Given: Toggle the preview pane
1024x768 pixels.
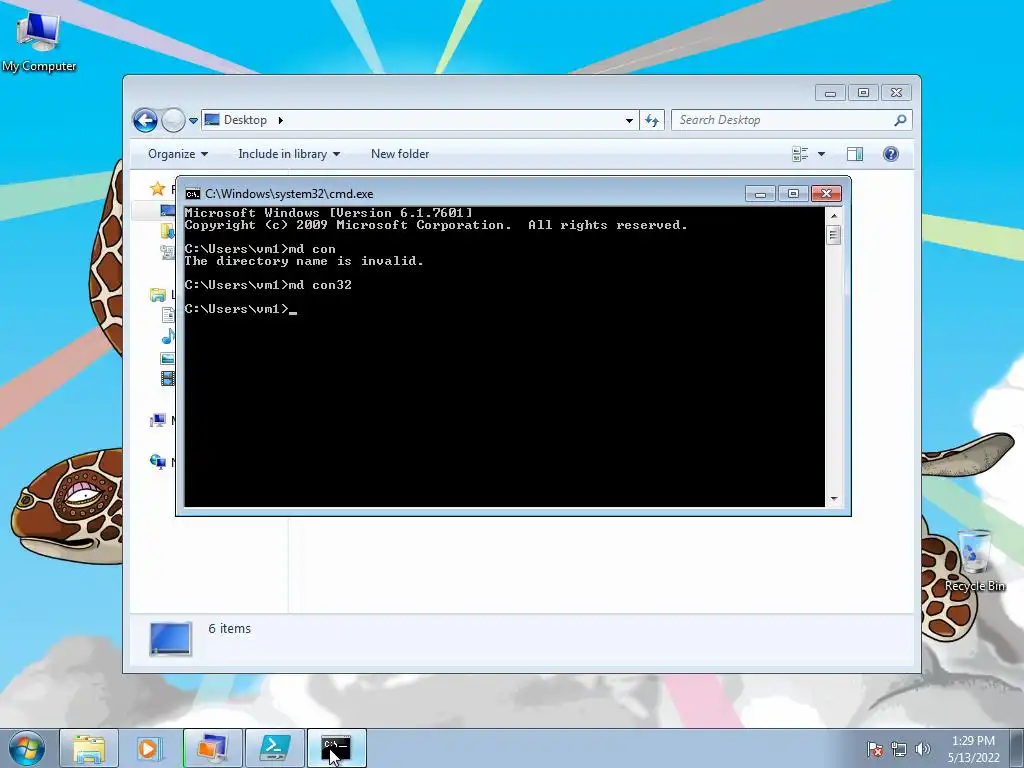Looking at the screenshot, I should point(855,154).
